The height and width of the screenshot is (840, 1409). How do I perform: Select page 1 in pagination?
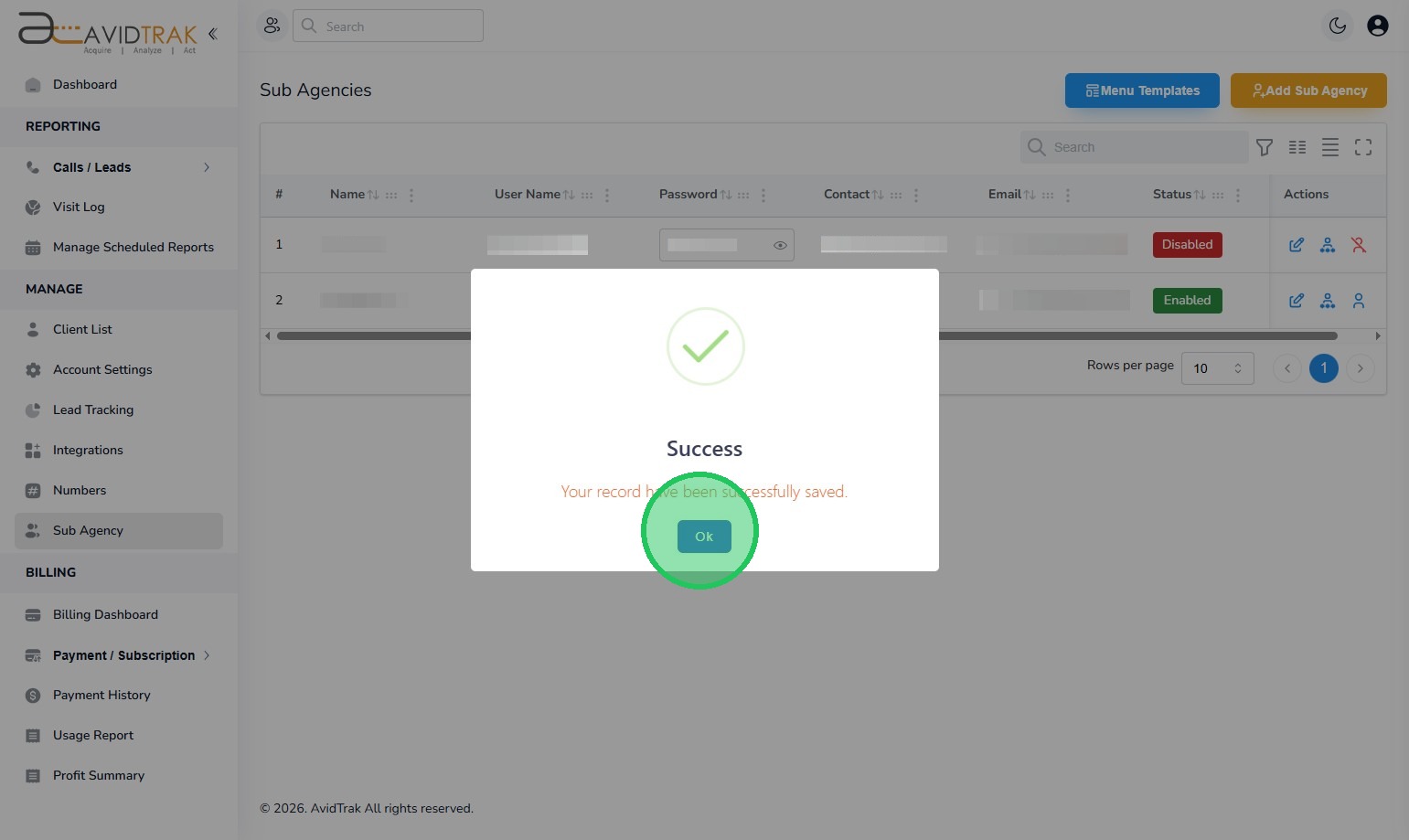(1324, 368)
